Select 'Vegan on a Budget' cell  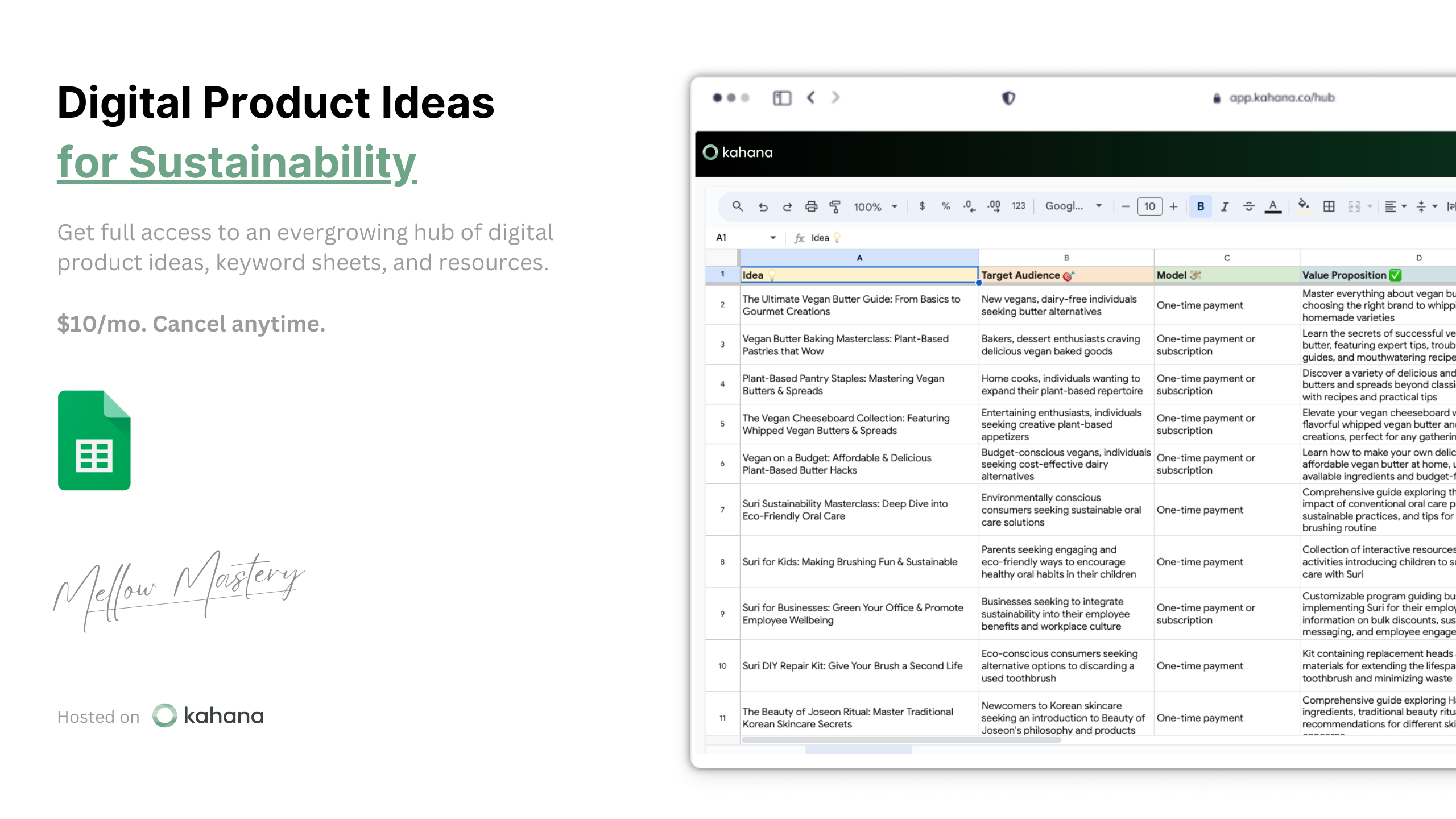[859, 464]
